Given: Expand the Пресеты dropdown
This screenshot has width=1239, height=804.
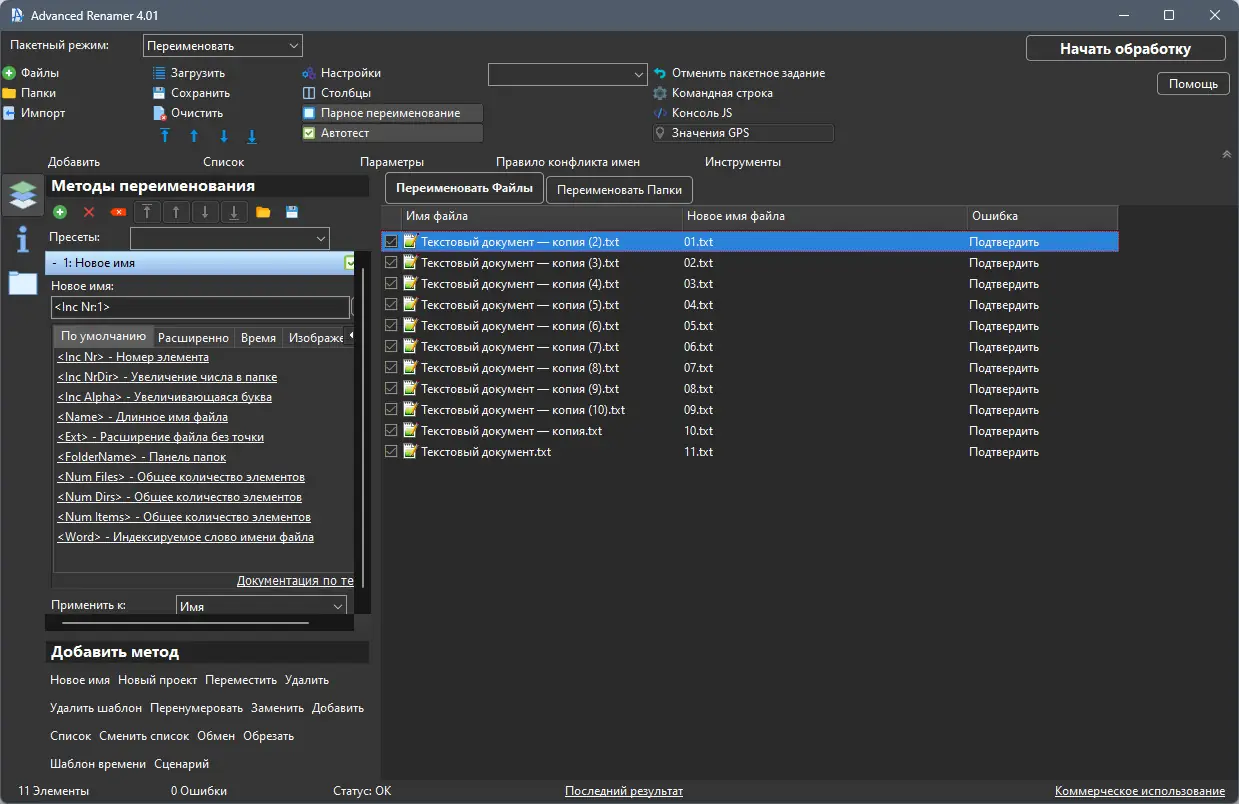Looking at the screenshot, I should (230, 238).
